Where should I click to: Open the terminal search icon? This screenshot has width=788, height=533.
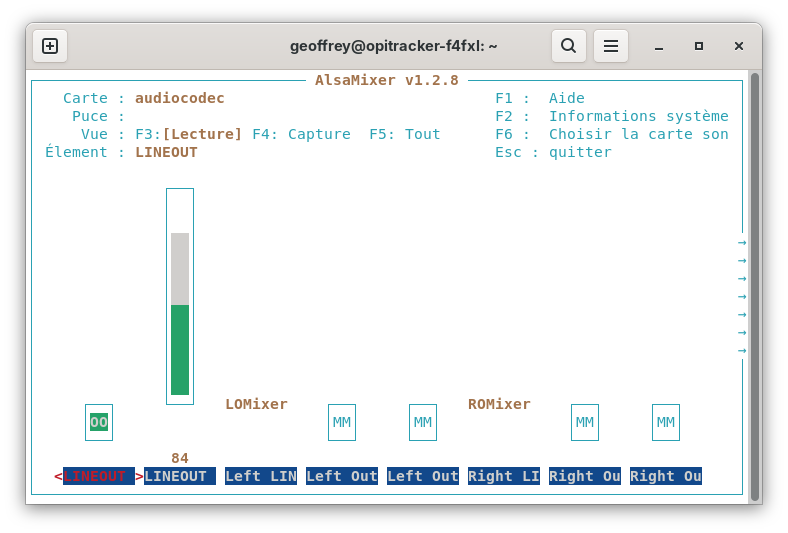[x=568, y=46]
